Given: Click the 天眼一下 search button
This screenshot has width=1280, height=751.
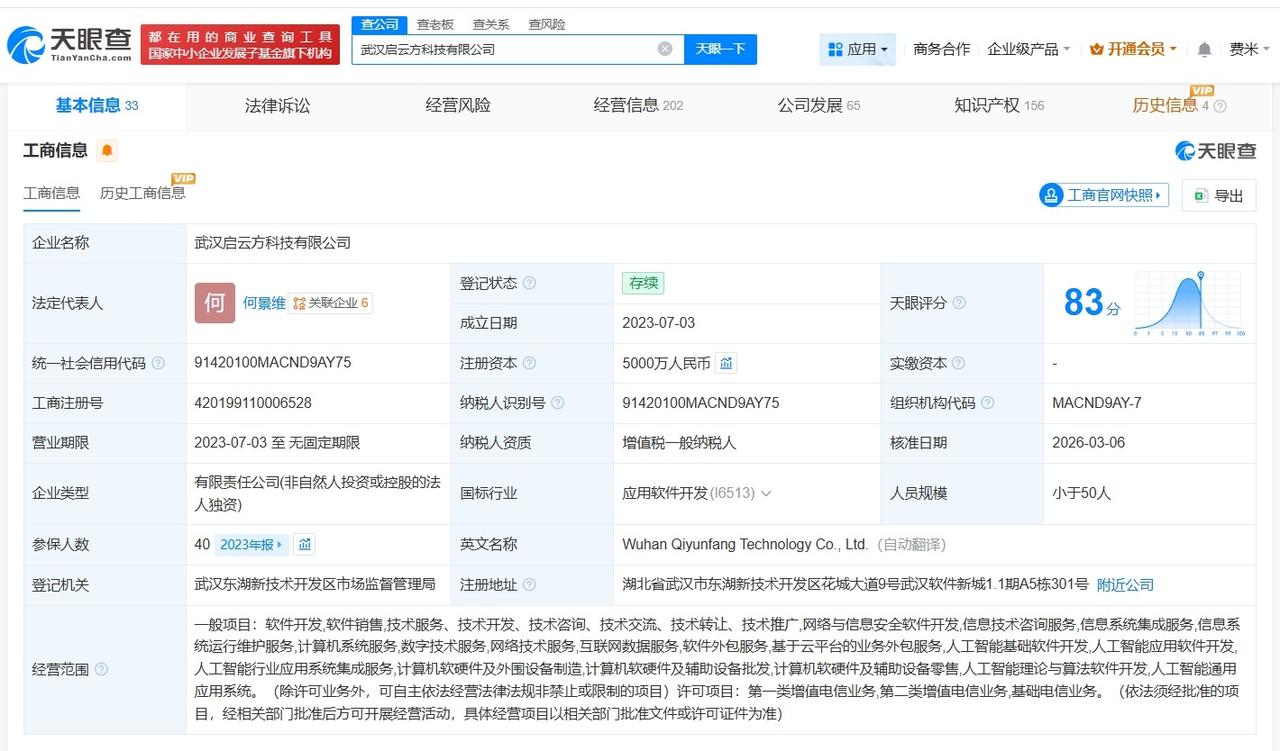Looking at the screenshot, I should coord(720,49).
